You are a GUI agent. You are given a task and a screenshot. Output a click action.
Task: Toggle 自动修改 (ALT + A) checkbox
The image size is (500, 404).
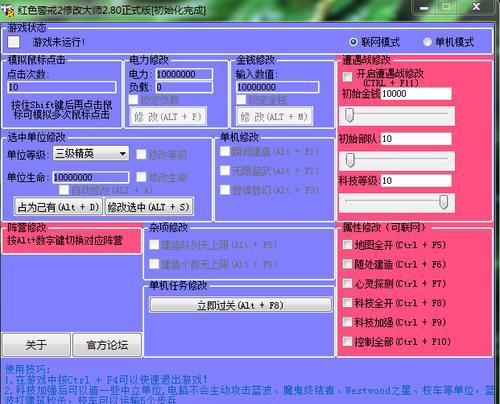click(63, 190)
